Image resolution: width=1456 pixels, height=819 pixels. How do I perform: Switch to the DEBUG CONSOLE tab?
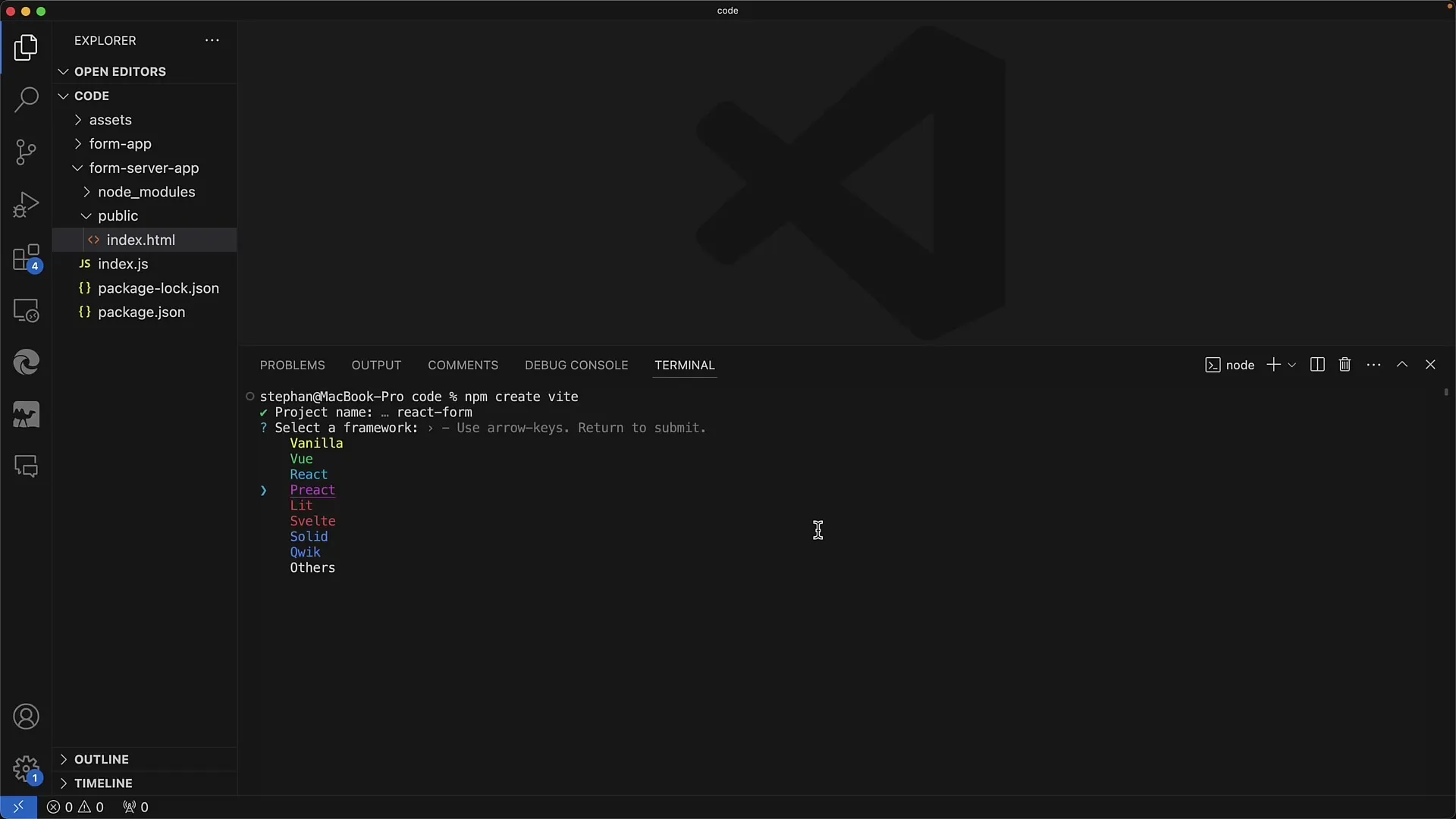coord(576,365)
